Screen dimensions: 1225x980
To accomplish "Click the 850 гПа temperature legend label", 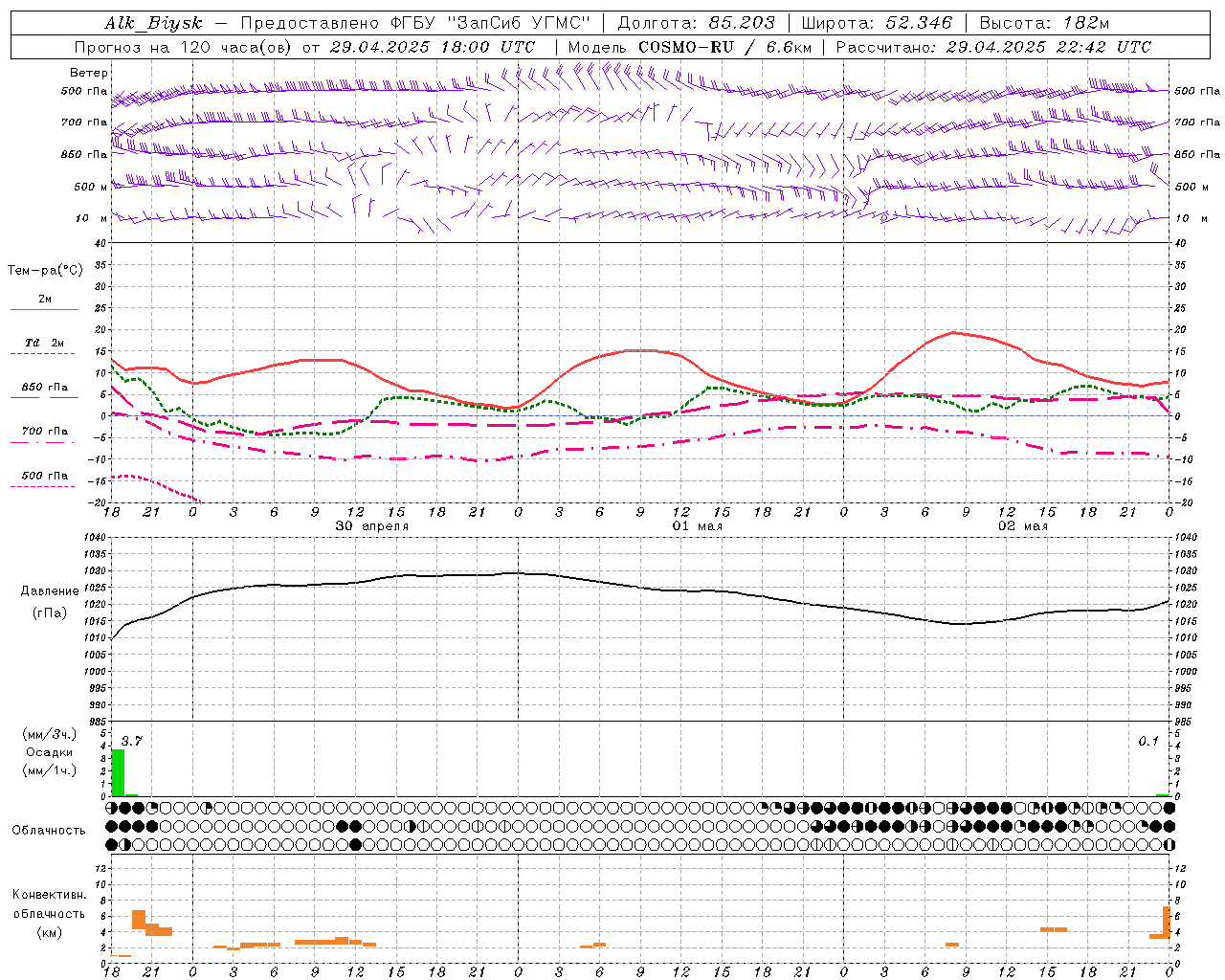I will pyautogui.click(x=45, y=388).
